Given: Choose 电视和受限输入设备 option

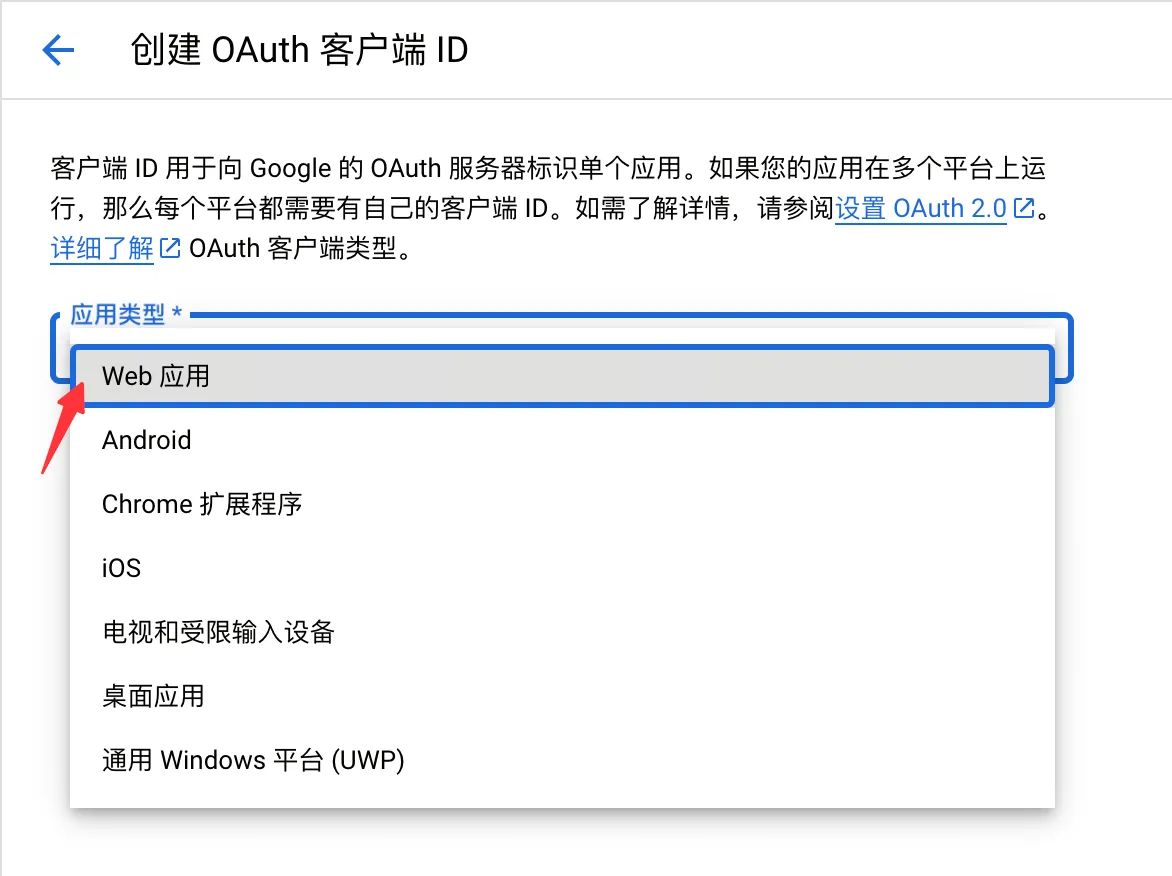Looking at the screenshot, I should (x=562, y=632).
